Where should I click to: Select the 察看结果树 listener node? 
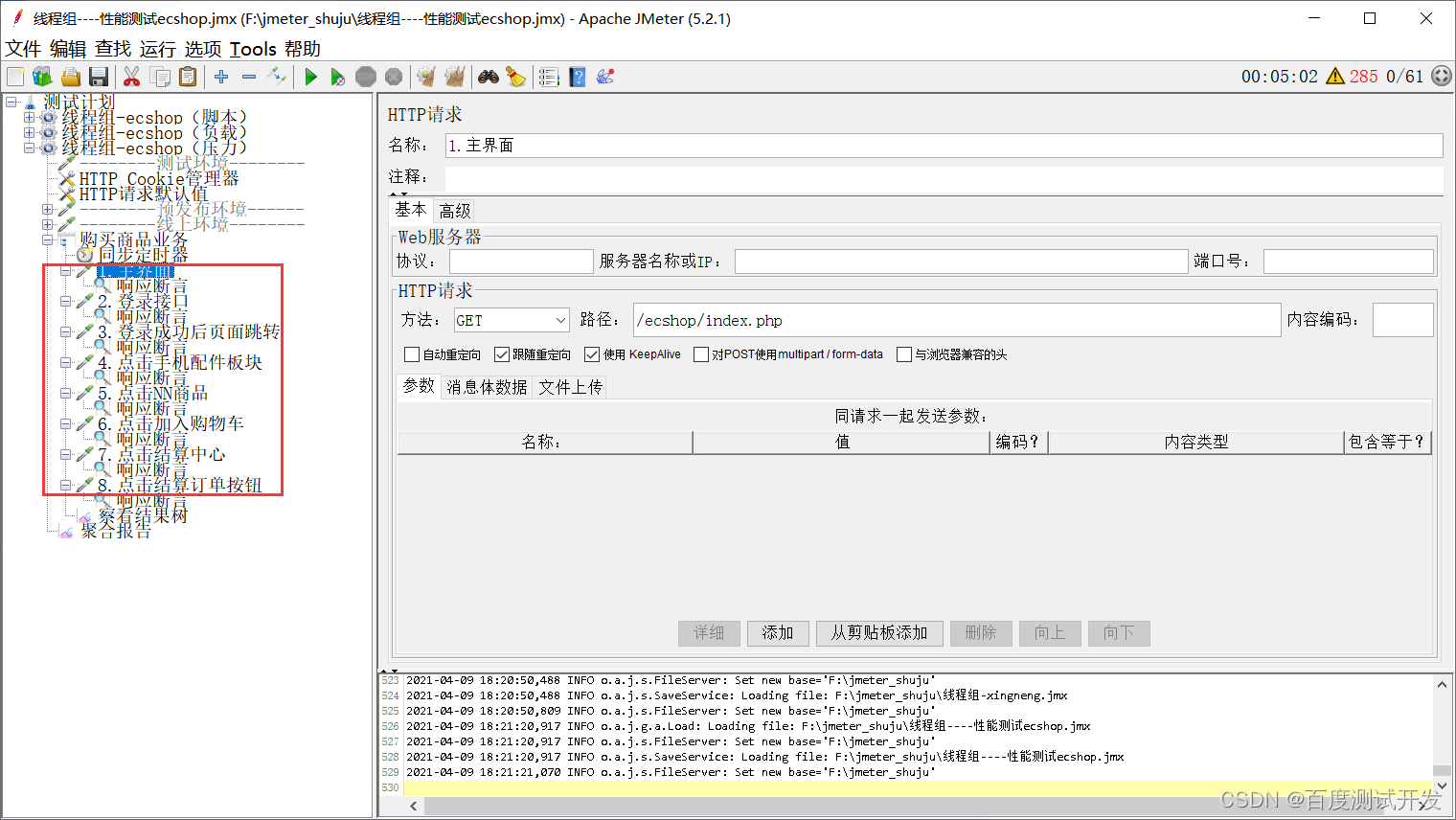pos(144,515)
